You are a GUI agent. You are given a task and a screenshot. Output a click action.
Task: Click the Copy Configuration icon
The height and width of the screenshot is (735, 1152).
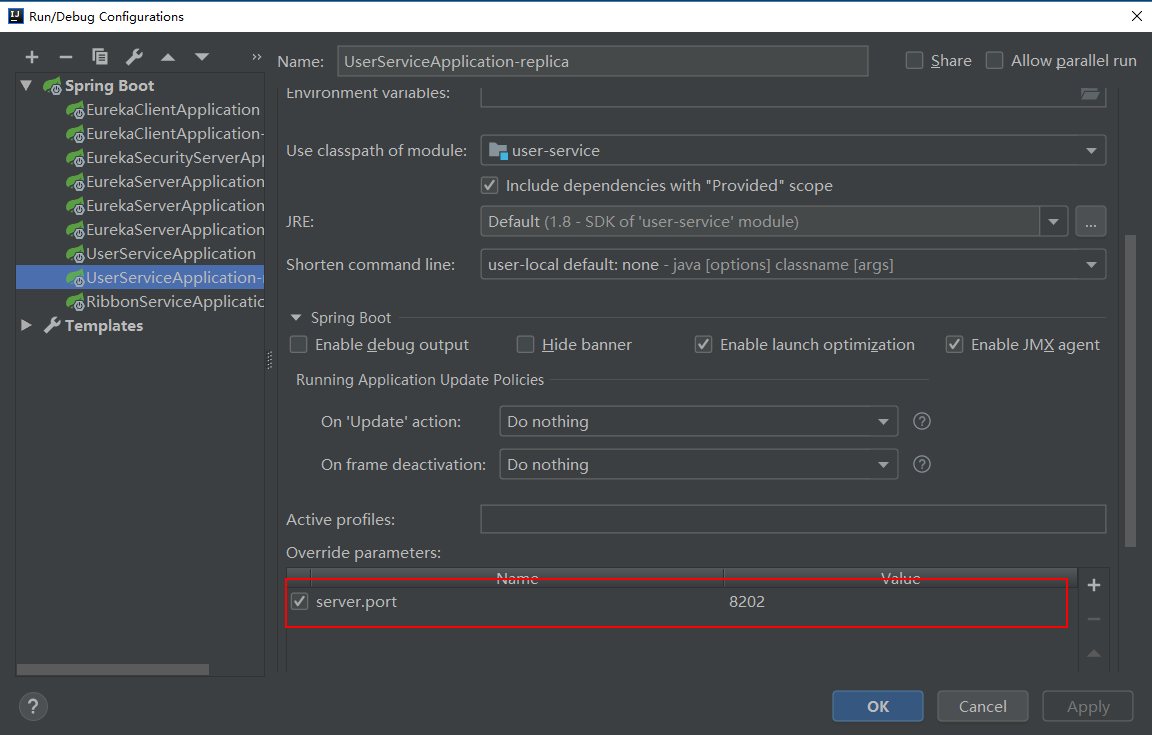point(100,57)
